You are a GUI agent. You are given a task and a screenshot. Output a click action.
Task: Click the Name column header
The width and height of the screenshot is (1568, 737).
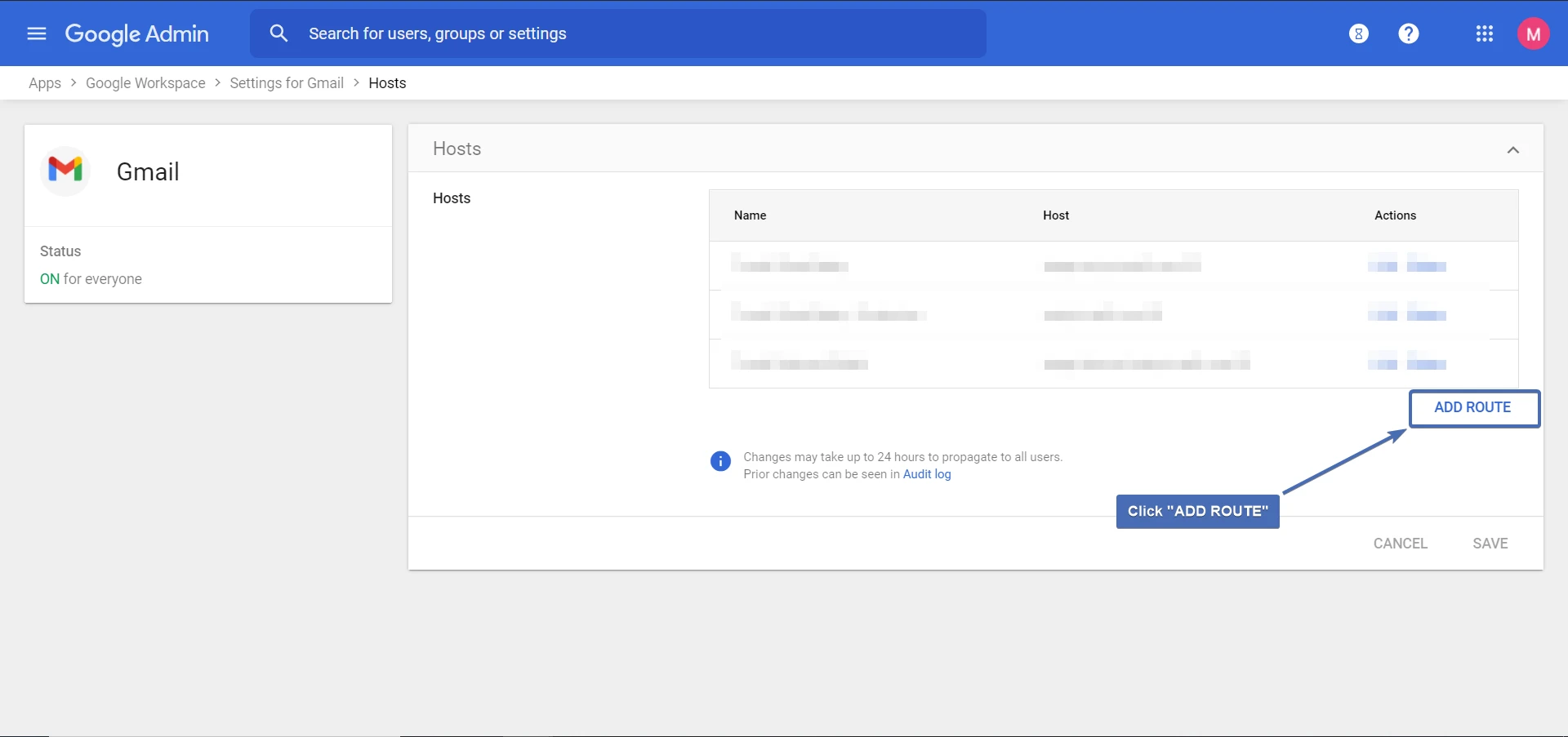[x=750, y=215]
